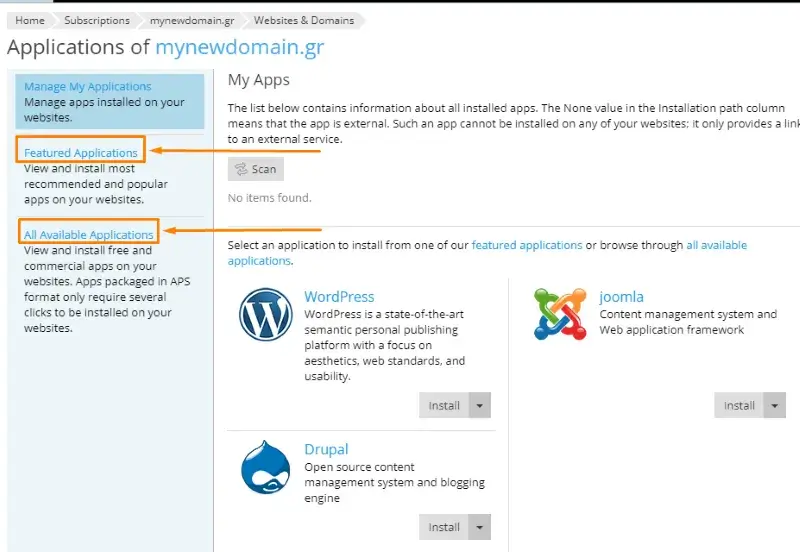
Task: Open All Available Applications sidebar link
Action: point(89,235)
